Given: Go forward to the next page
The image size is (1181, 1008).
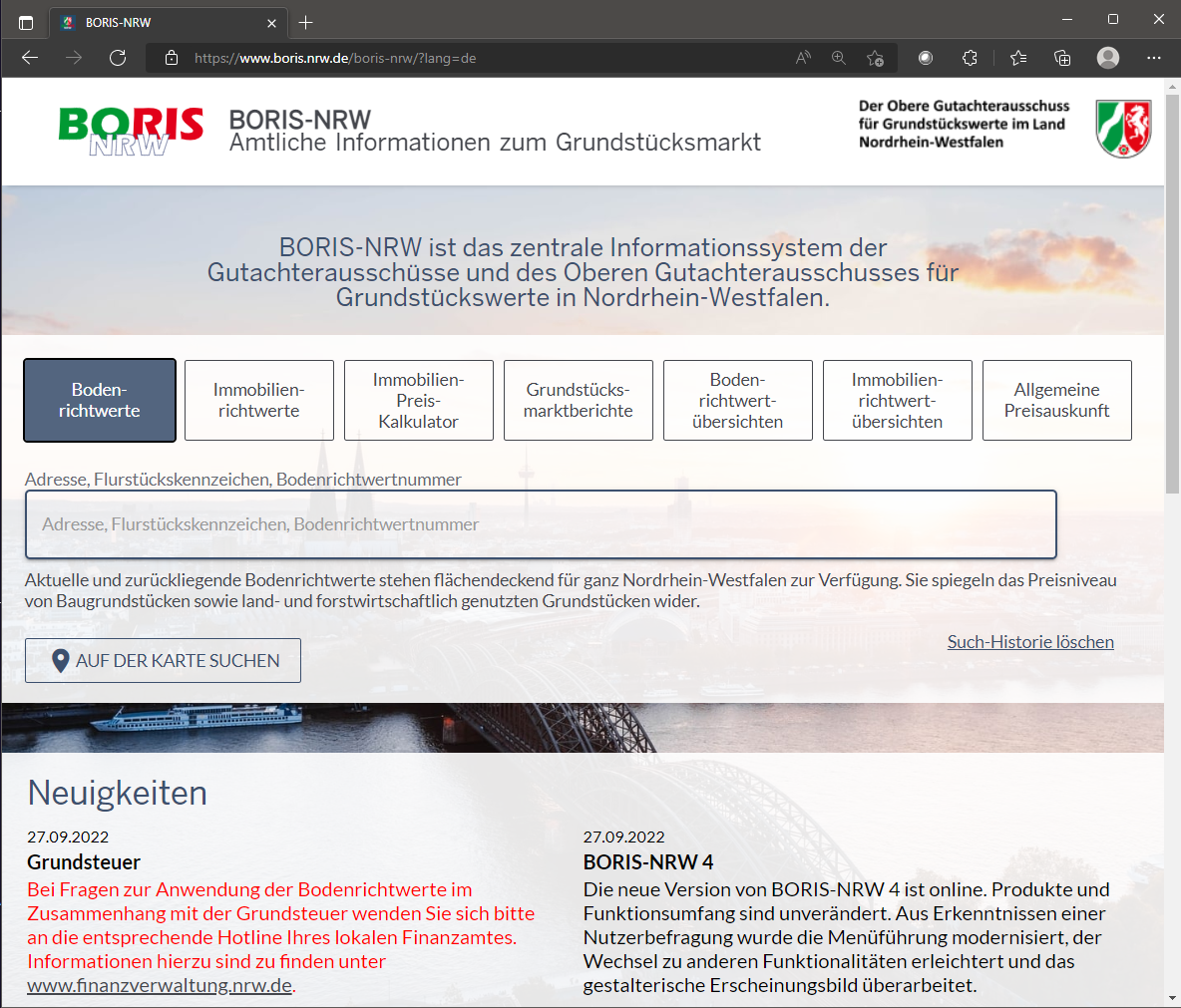Looking at the screenshot, I should [74, 58].
